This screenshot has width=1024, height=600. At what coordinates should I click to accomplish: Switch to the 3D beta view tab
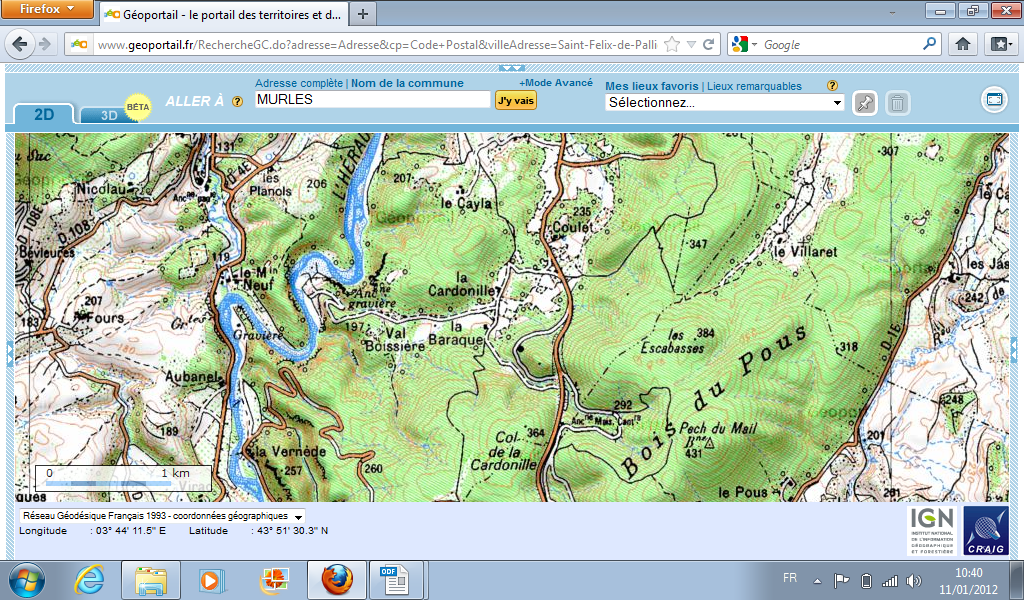pos(108,115)
